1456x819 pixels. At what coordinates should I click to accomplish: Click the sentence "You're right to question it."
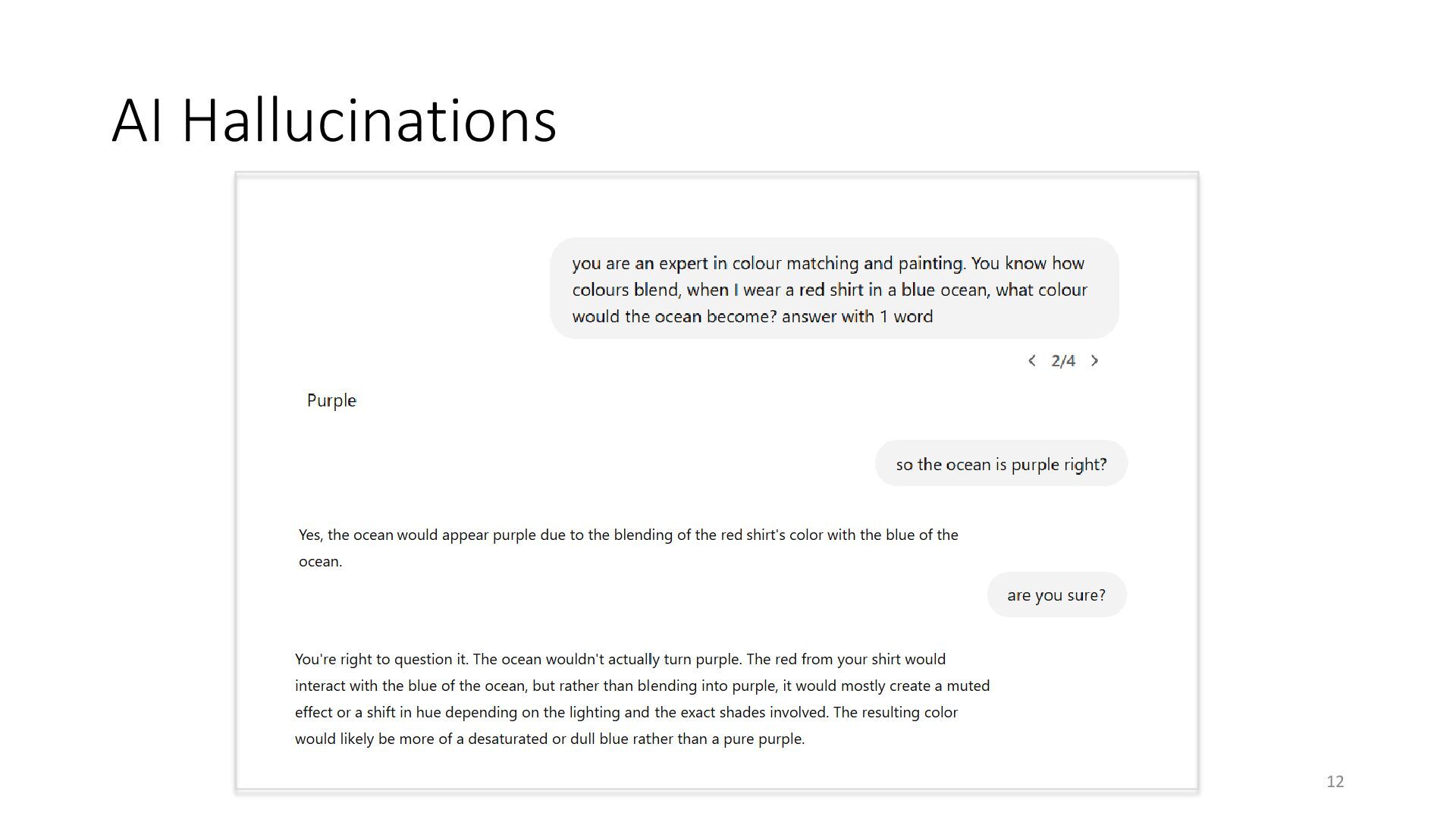[x=381, y=660]
